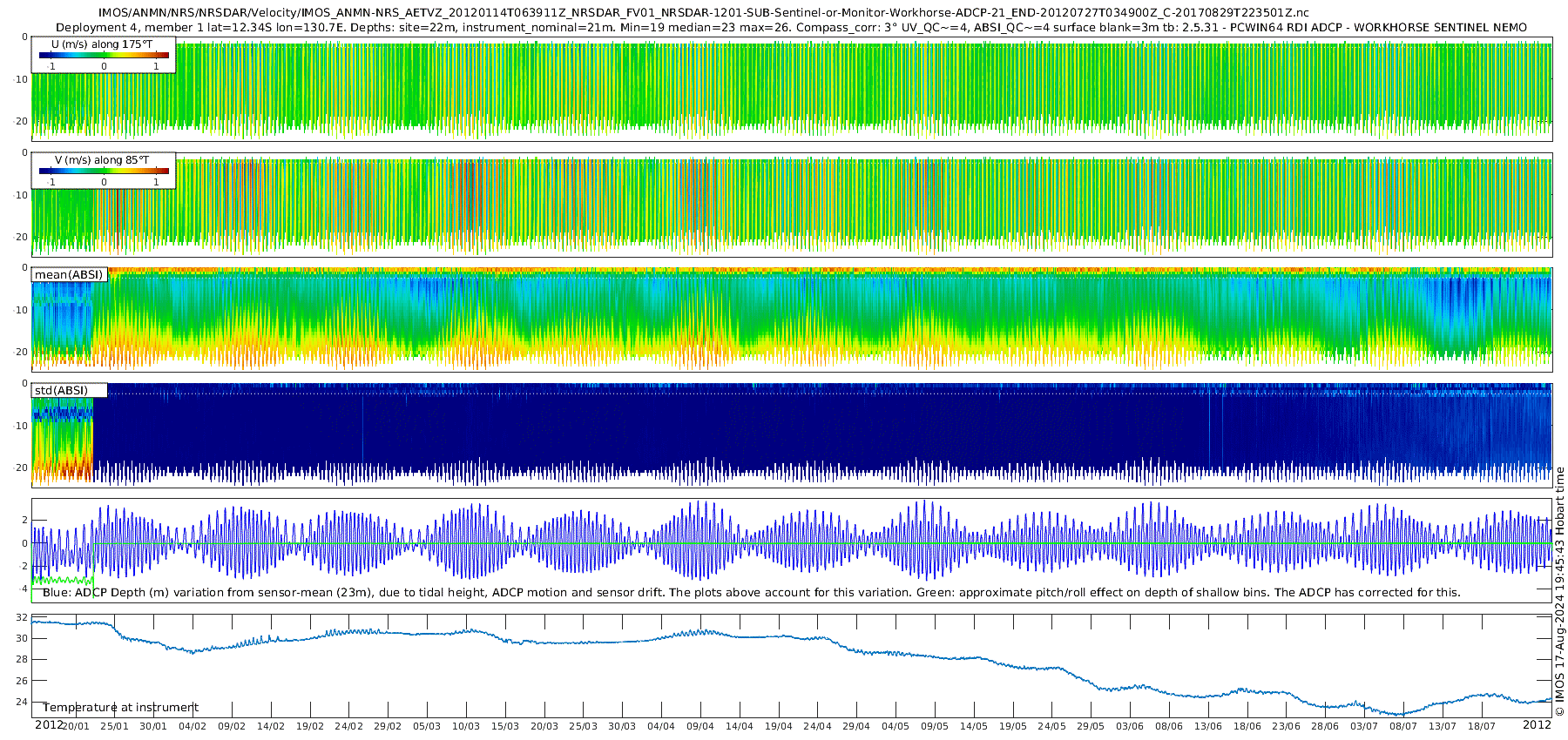Click the mean(ABSI) panel label
1568x740 pixels.
69,275
